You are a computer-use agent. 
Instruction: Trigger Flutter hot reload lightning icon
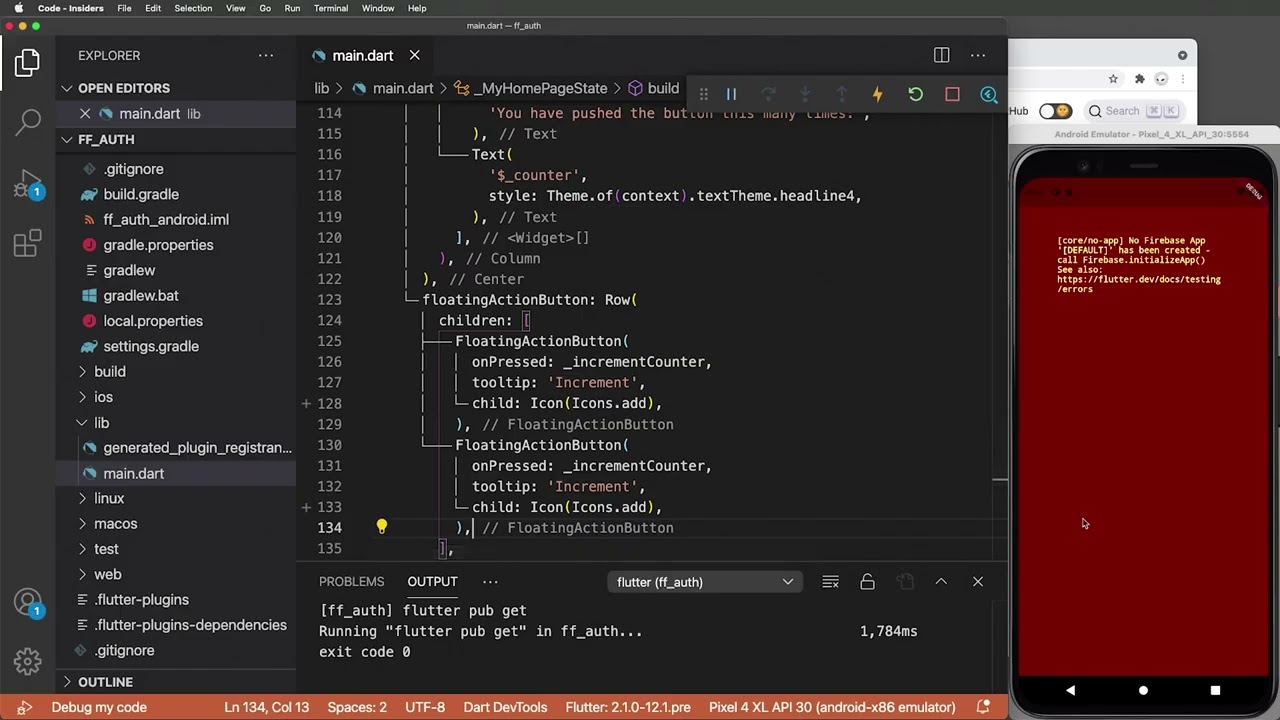[x=878, y=94]
